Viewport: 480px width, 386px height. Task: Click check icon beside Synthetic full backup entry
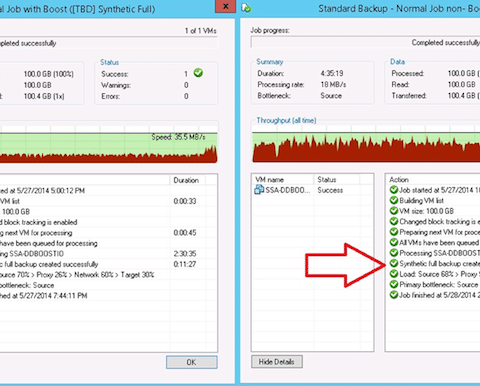point(394,263)
